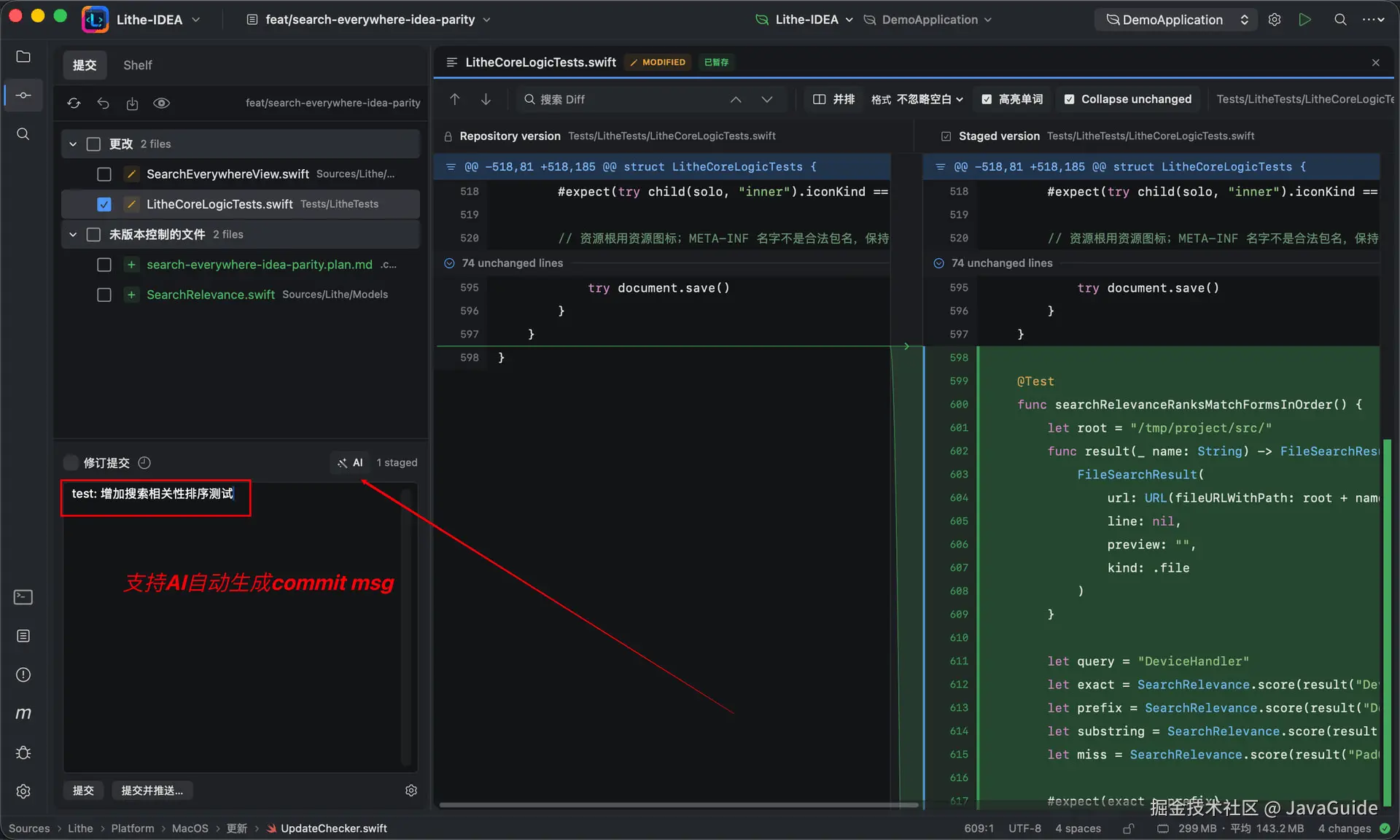
Task: Toggle the 未版本控制的文件 group checkbox
Action: (x=93, y=234)
